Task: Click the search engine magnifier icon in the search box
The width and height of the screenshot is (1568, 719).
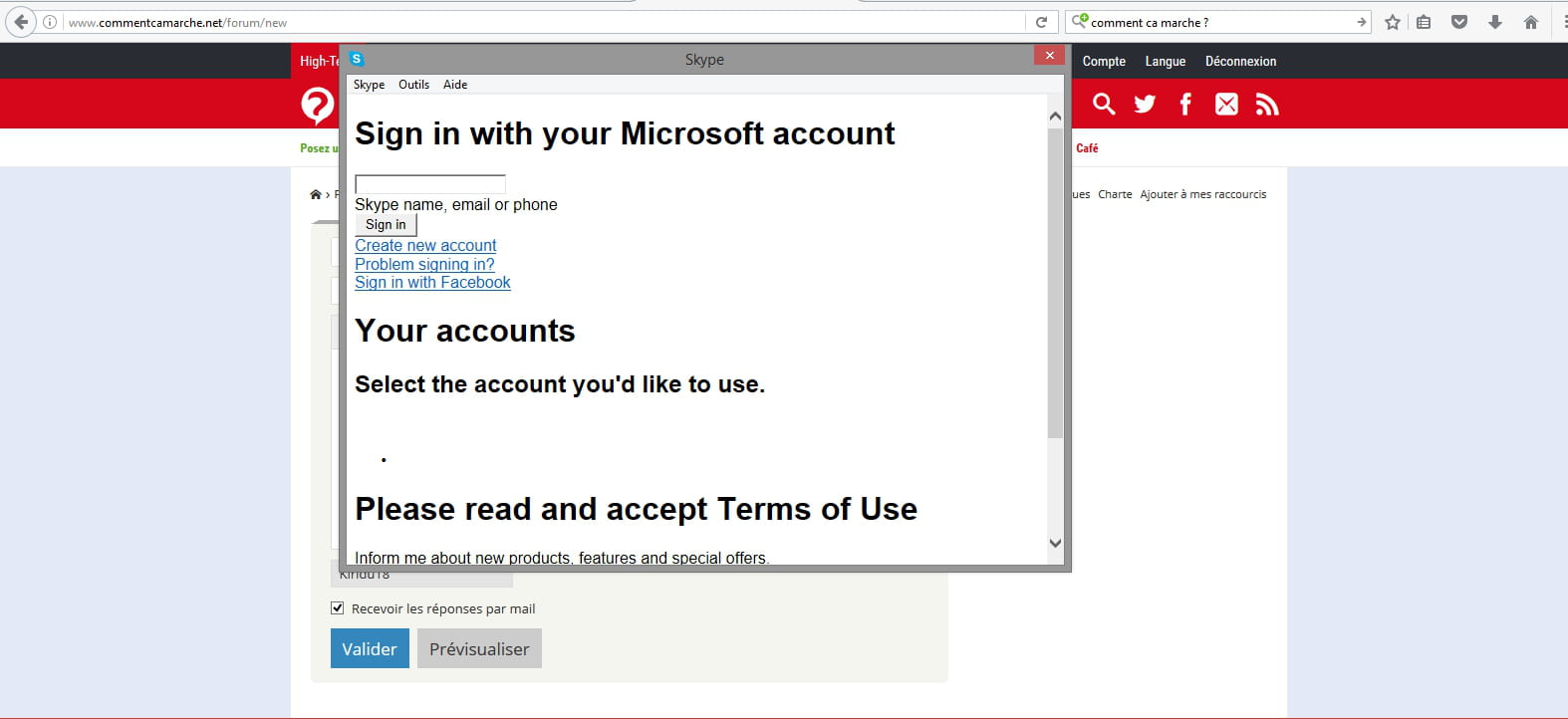Action: (1080, 21)
